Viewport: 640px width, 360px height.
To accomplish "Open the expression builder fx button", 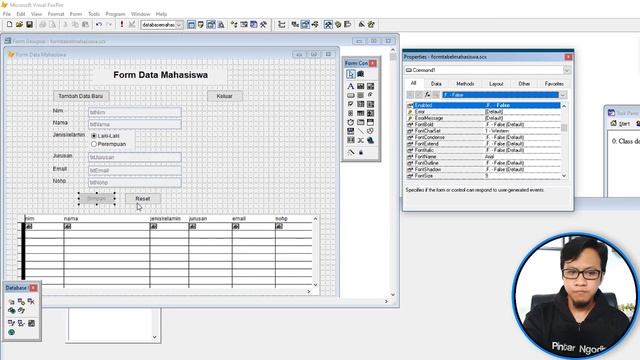I will tap(427, 95).
